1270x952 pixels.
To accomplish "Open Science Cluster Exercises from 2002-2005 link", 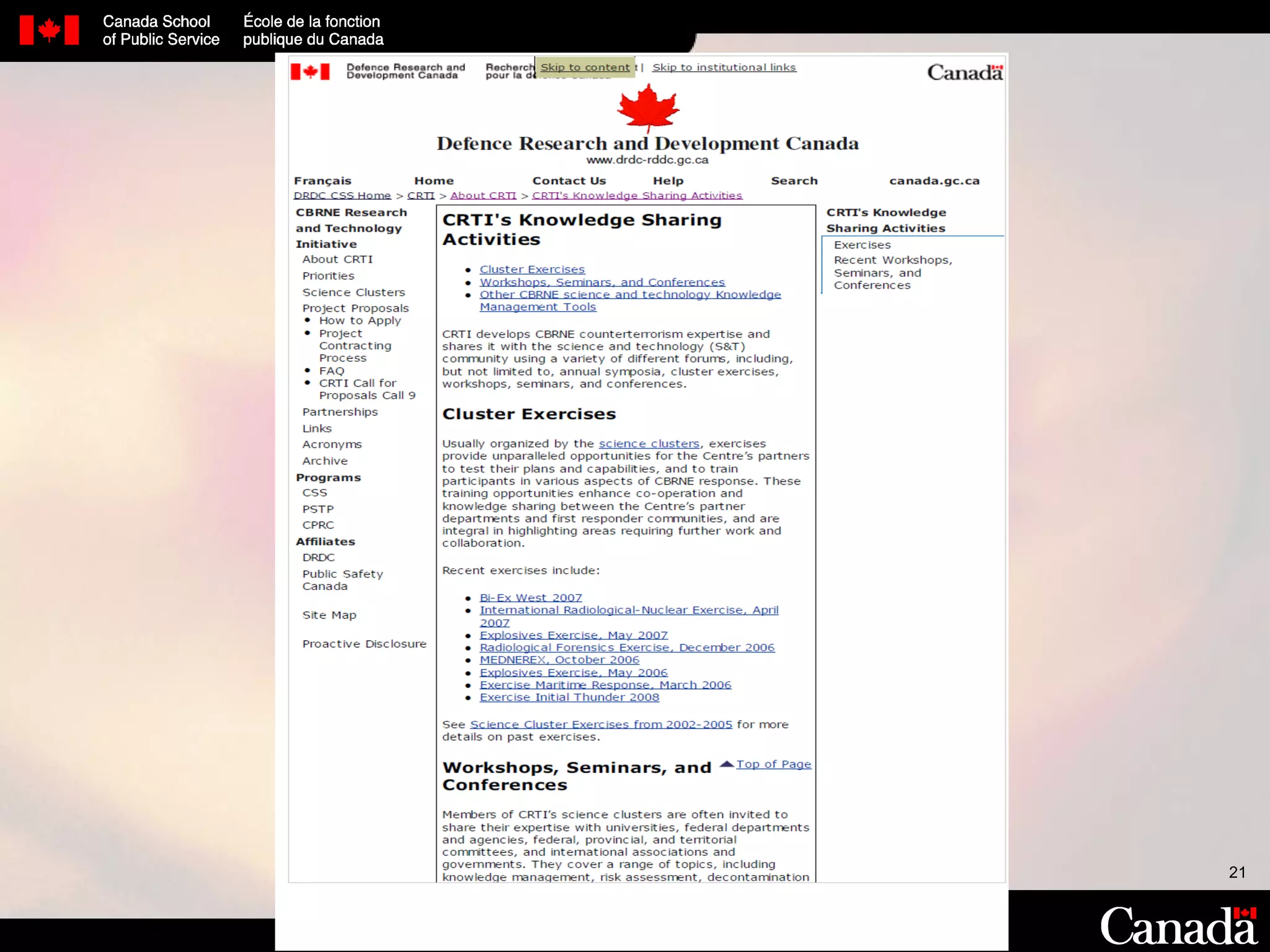I will (x=600, y=725).
